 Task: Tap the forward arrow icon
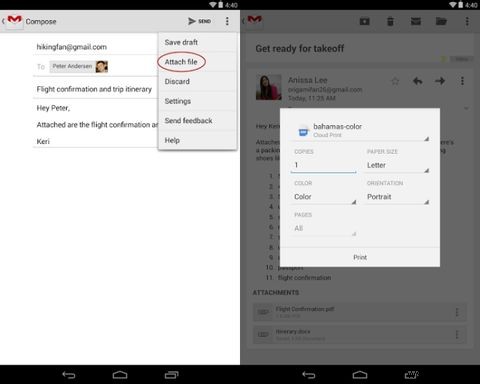click(x=440, y=81)
